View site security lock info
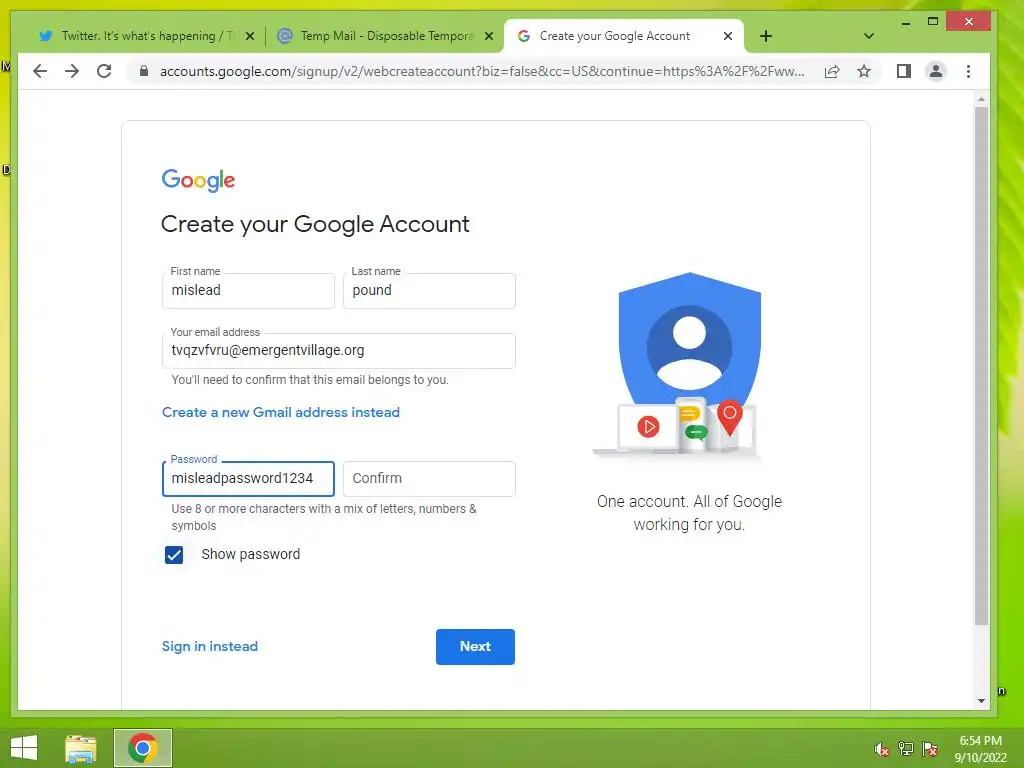Screen dimensions: 1024x768 [144, 71]
